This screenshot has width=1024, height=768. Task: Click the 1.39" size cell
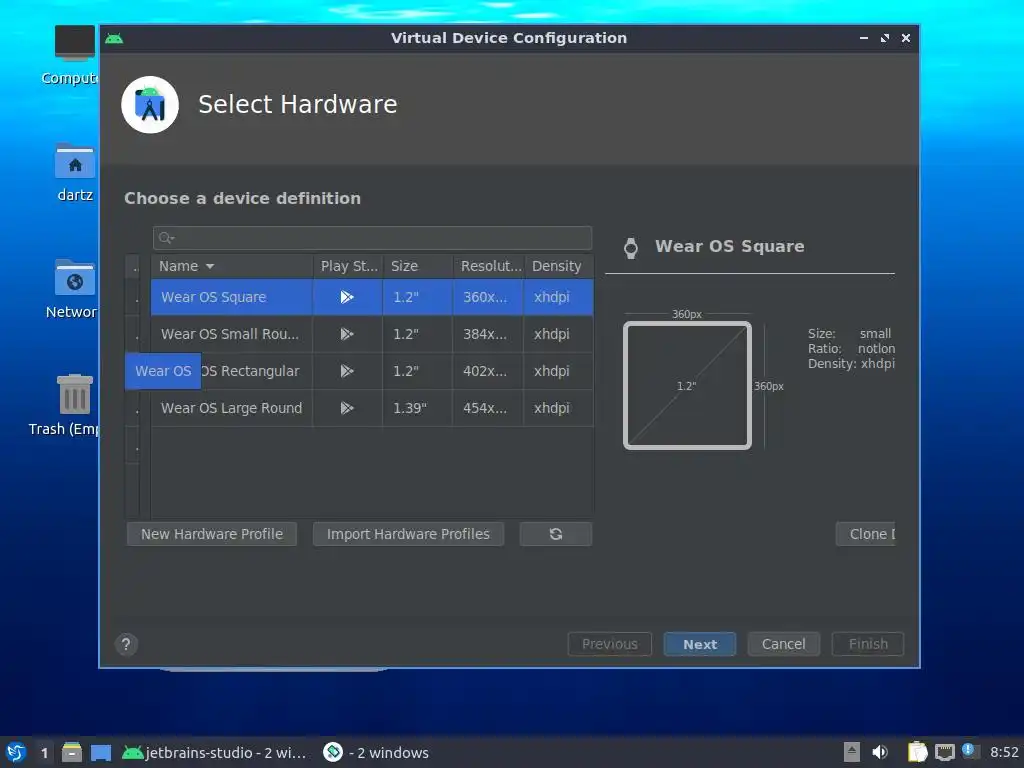point(418,408)
